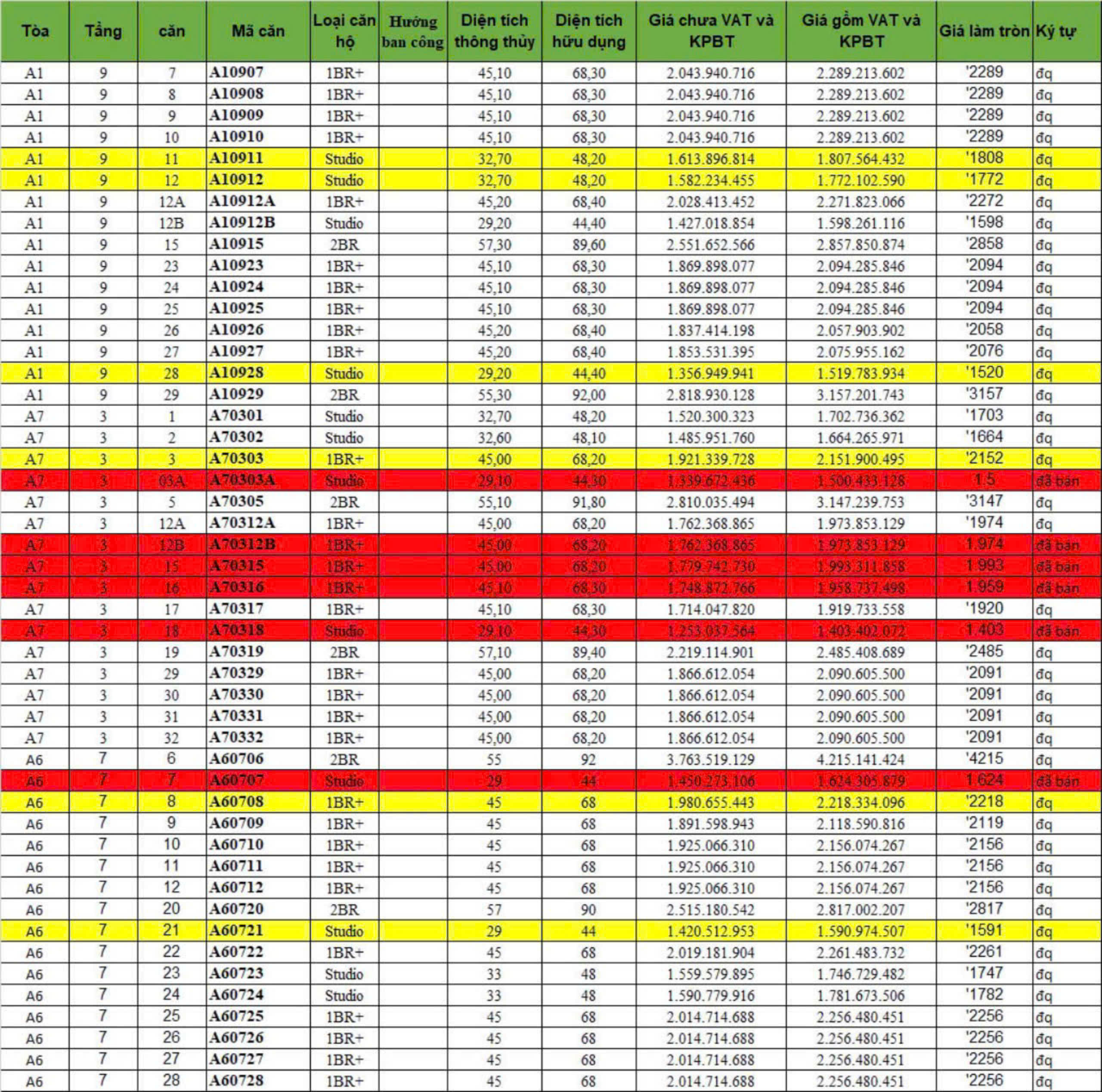Select price cell 4.215.141.424
This screenshot has height=1092, width=1102.
[x=860, y=760]
